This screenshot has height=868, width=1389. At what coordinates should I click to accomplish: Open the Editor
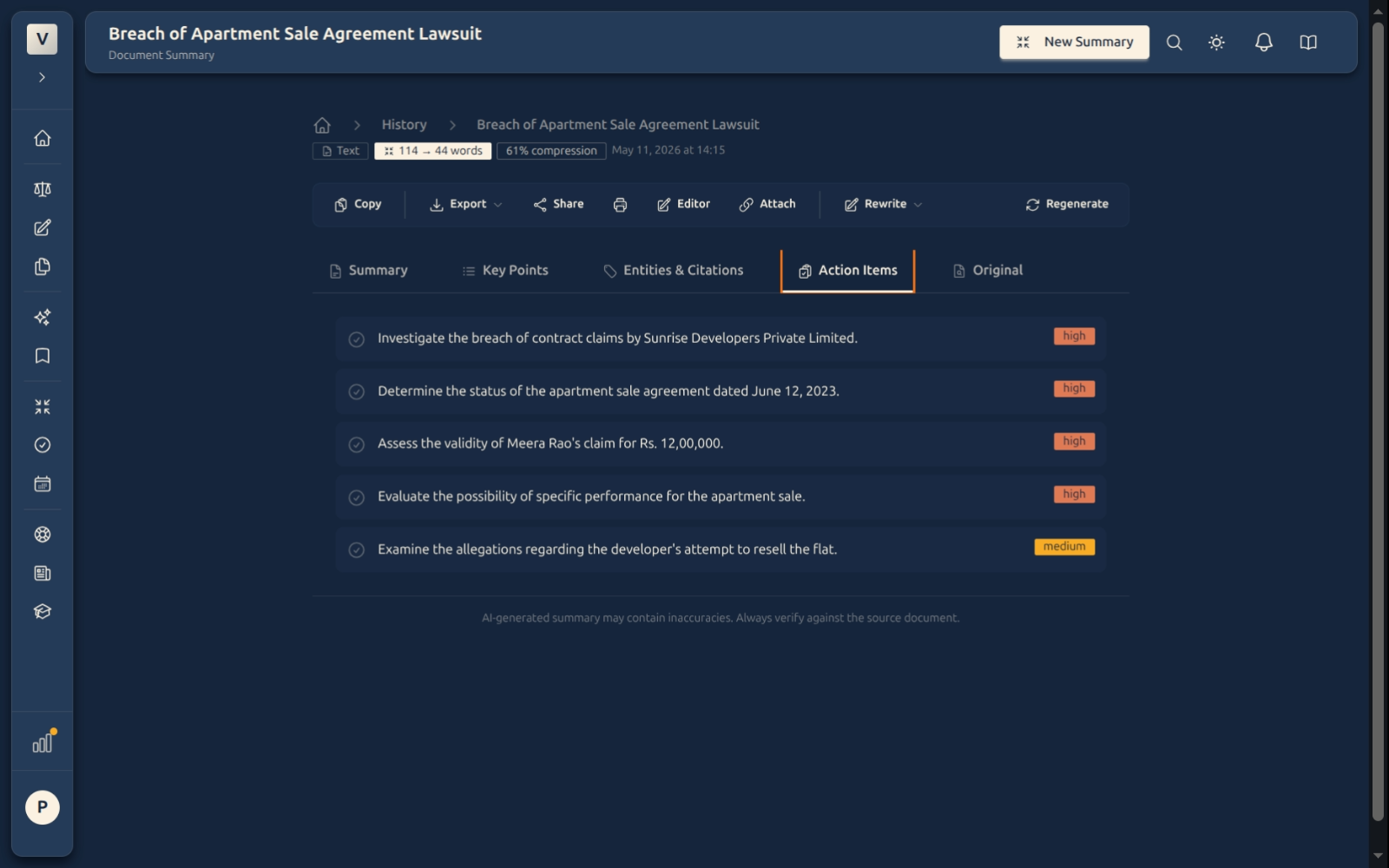point(683,204)
